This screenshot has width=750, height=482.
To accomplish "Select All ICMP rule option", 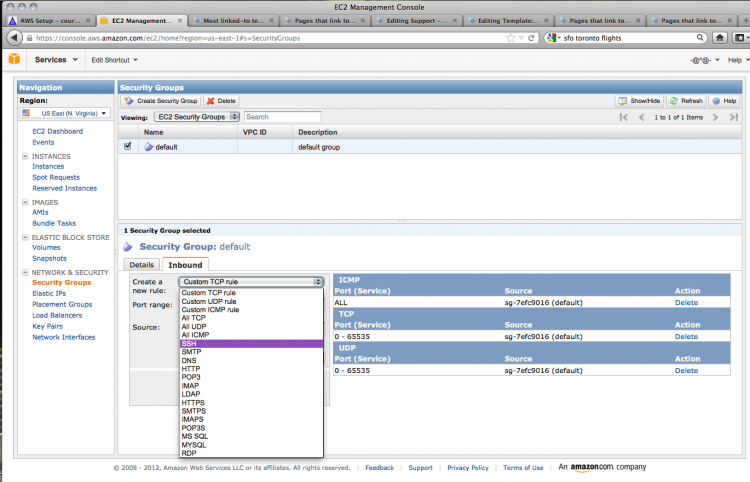I will pyautogui.click(x=252, y=335).
